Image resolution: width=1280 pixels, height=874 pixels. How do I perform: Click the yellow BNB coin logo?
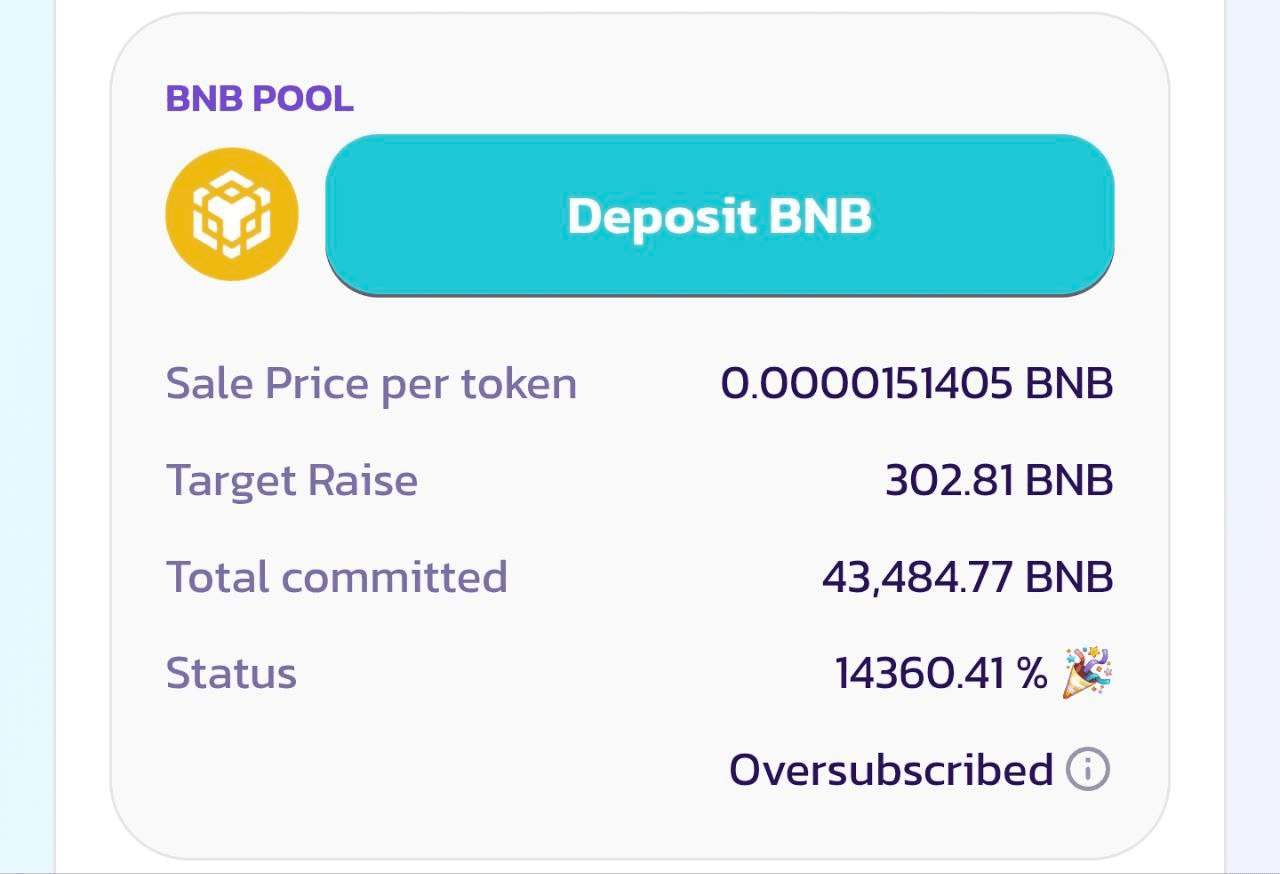(231, 214)
